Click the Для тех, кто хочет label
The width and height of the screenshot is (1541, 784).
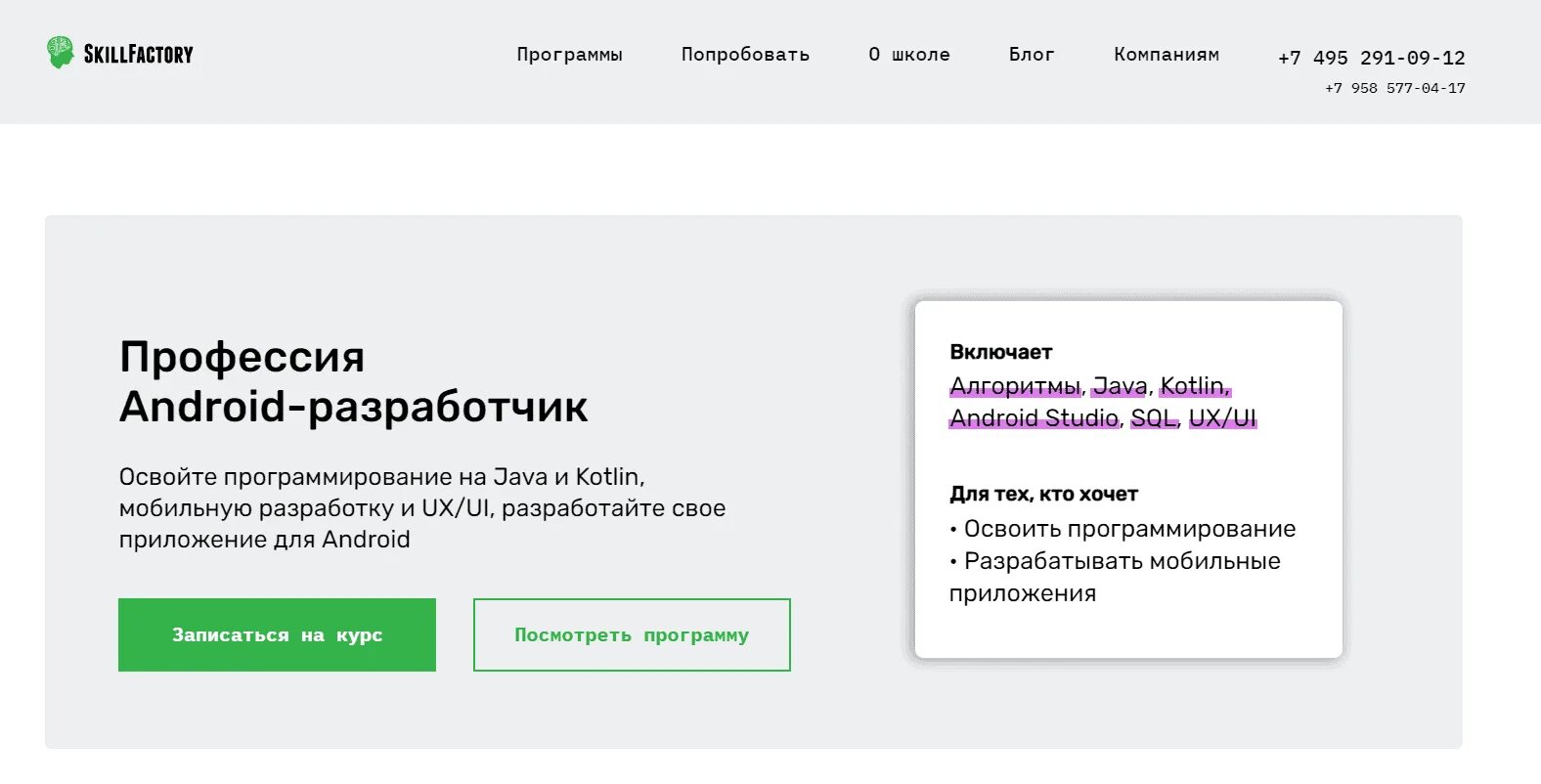point(1043,494)
